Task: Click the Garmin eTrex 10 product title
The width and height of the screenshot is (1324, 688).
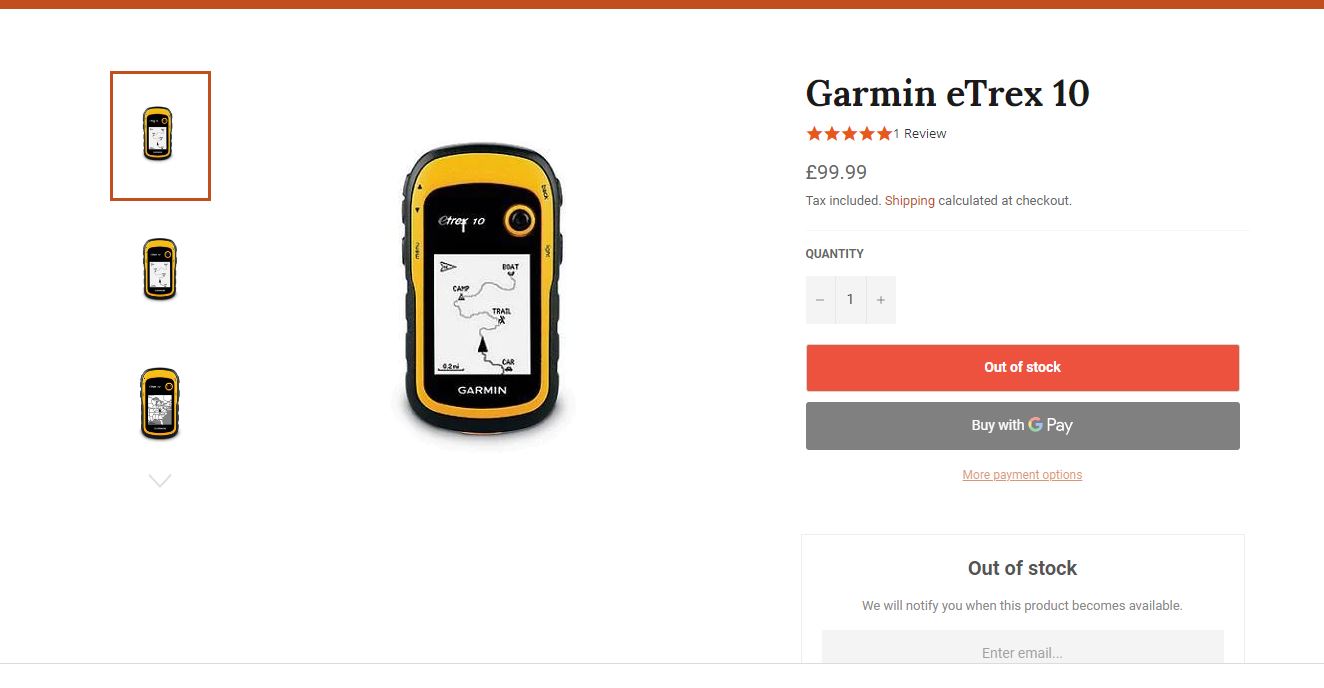Action: 948,94
